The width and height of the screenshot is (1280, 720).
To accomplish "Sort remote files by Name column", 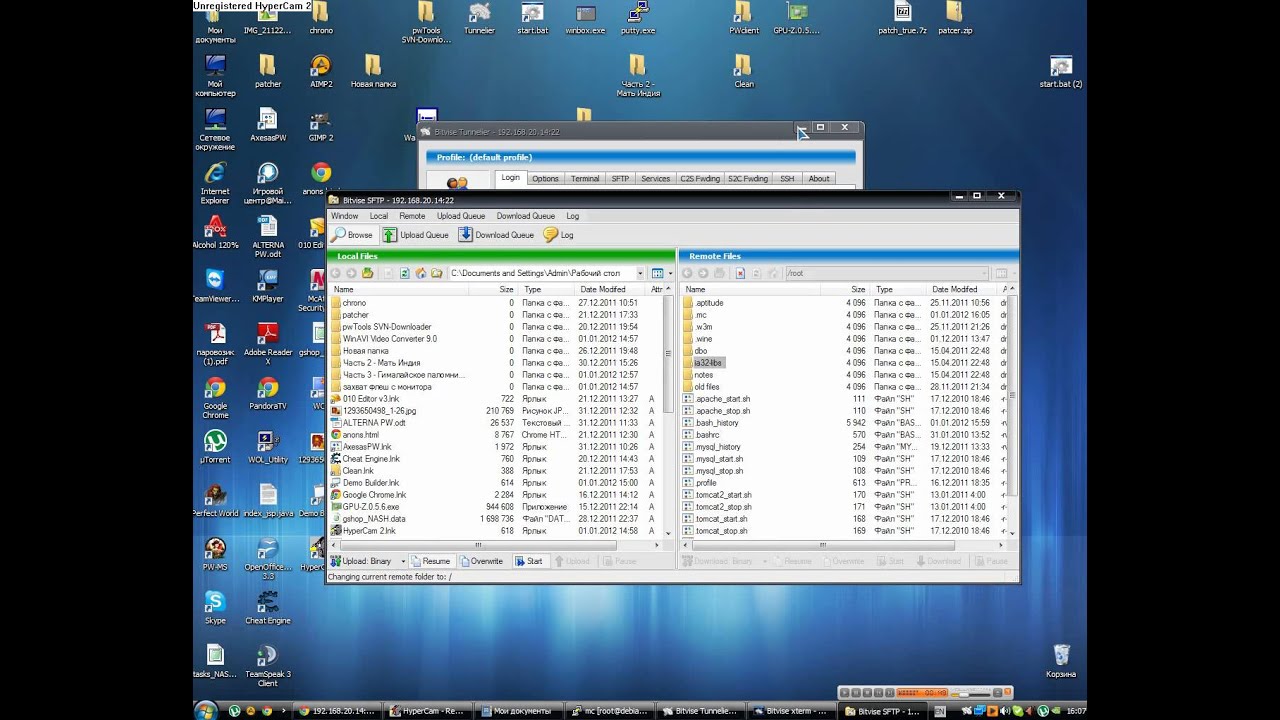I will click(x=750, y=289).
